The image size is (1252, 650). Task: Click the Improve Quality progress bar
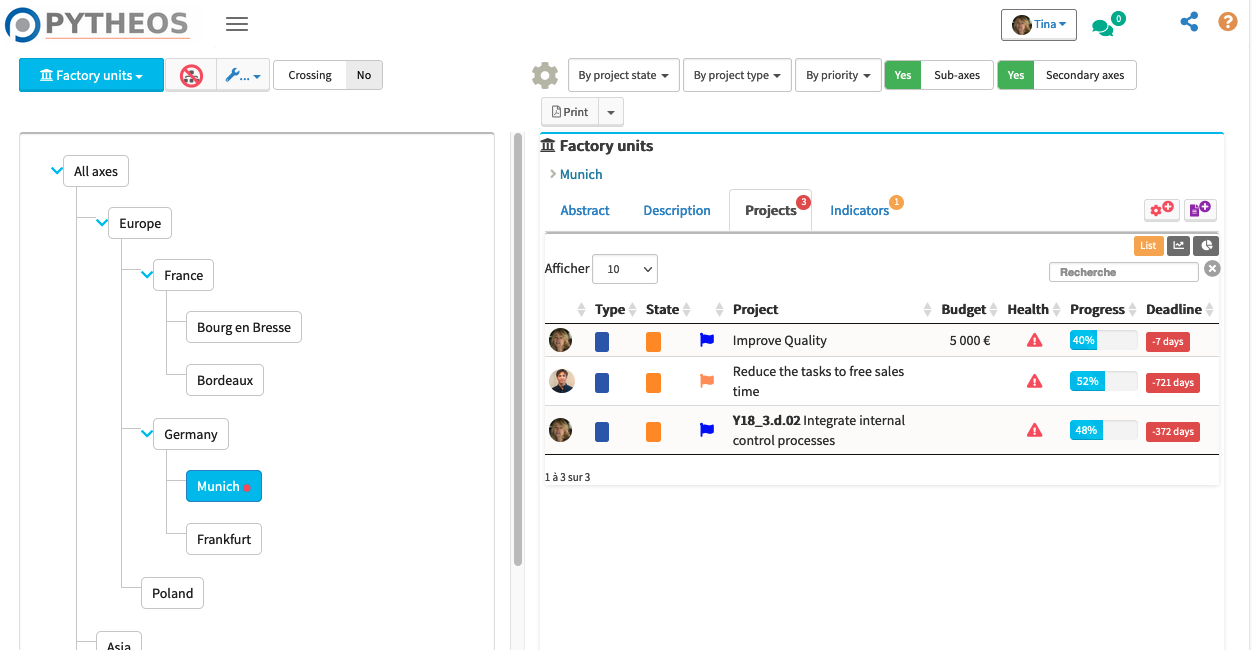tap(1103, 340)
